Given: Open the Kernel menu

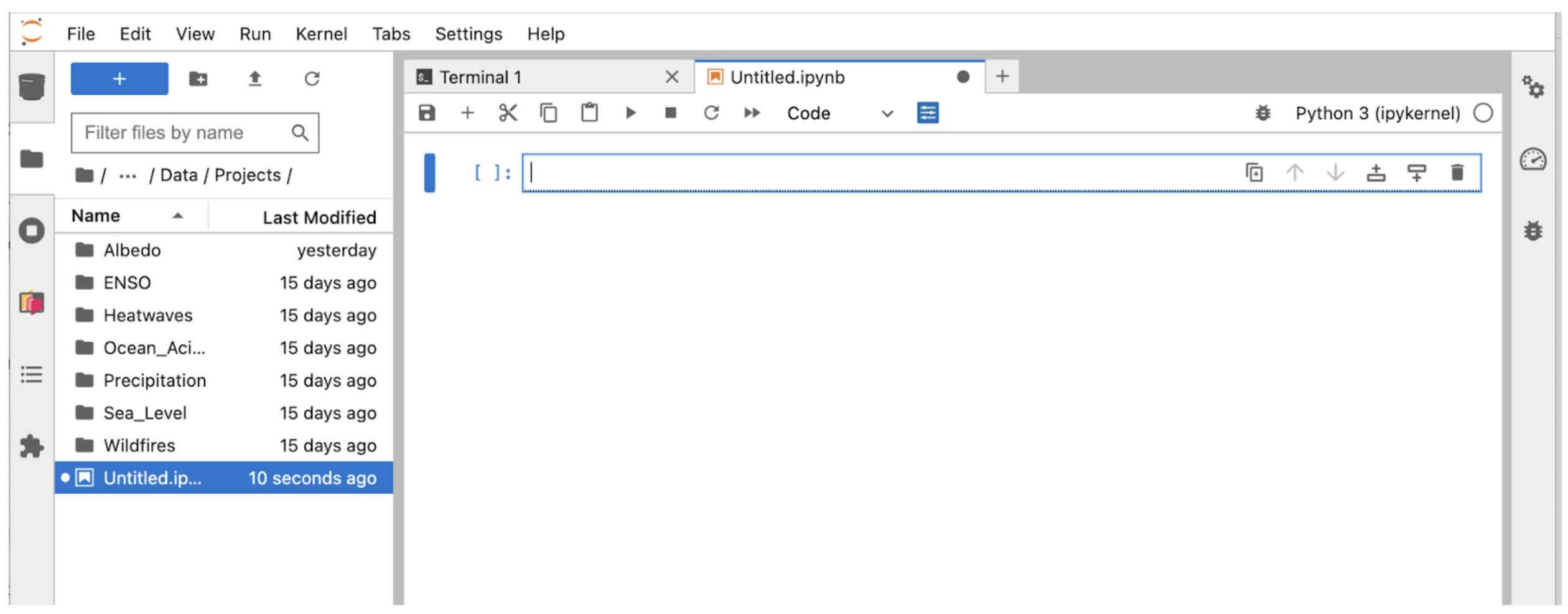Looking at the screenshot, I should coord(321,34).
